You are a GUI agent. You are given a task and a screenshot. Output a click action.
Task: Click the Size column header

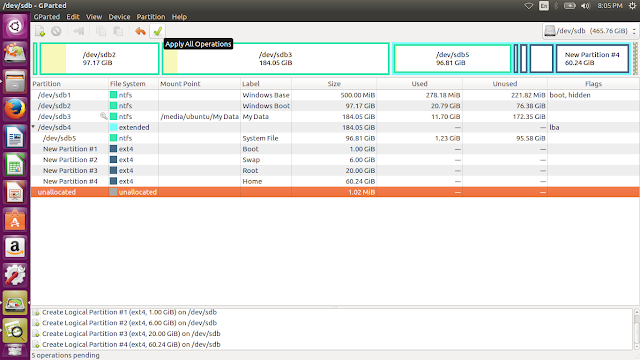[334, 84]
